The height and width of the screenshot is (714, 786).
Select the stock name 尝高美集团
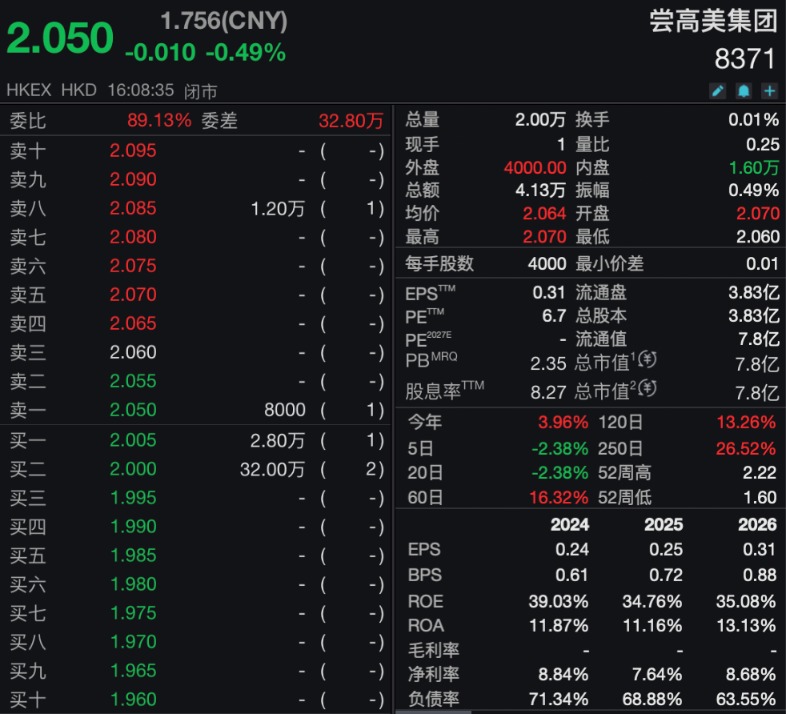(x=713, y=22)
